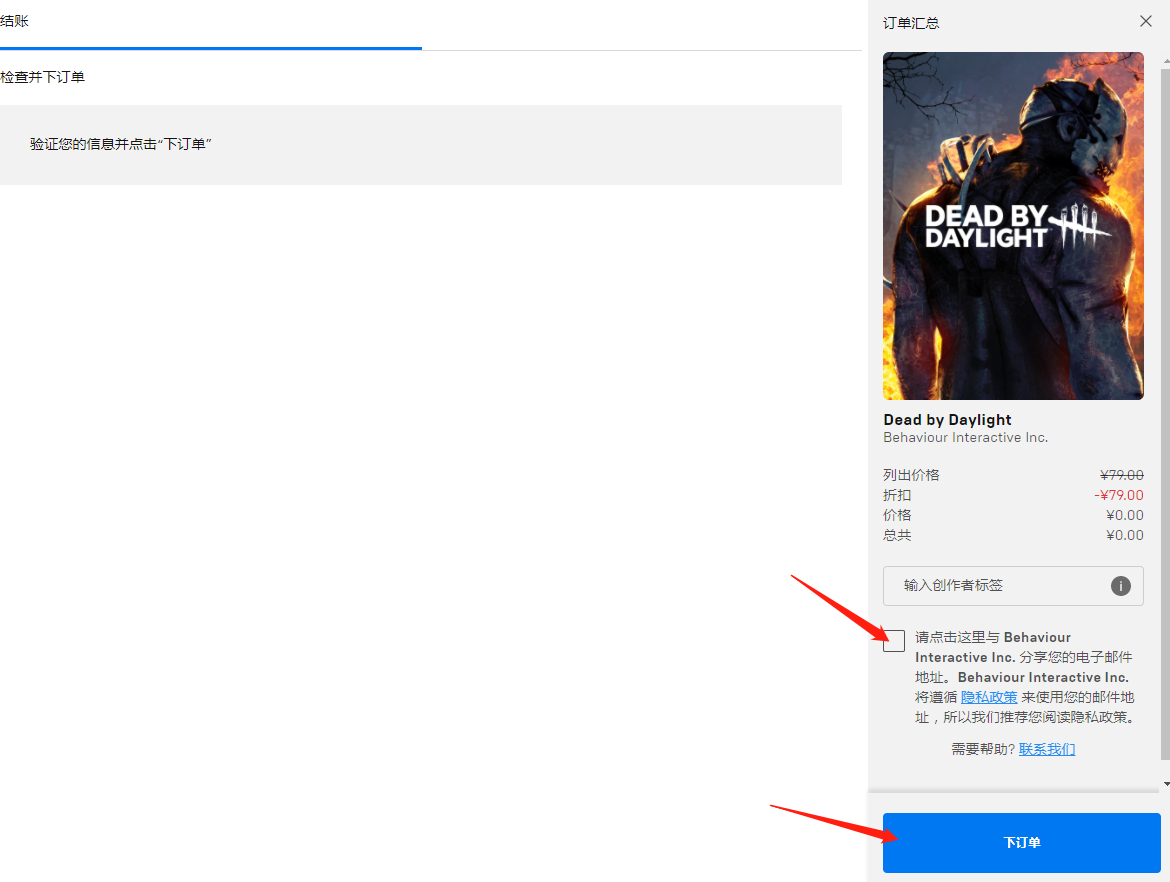Click the struck-through ¥79.00 list price
Viewport: 1170px width, 882px height.
click(1121, 475)
